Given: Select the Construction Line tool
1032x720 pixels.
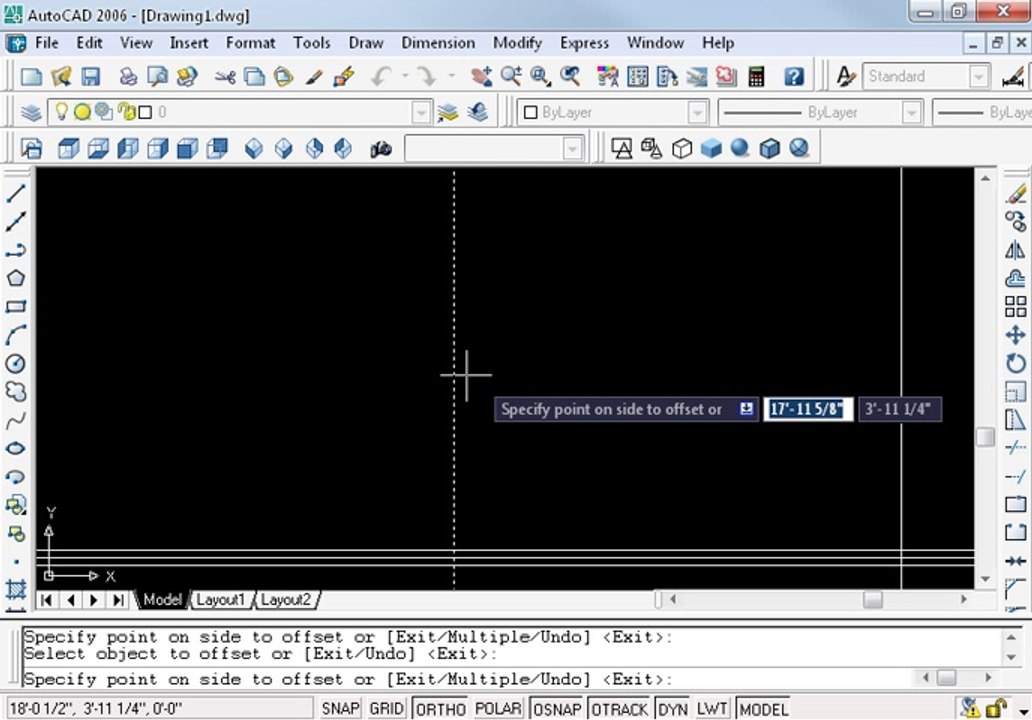Looking at the screenshot, I should coord(16,222).
